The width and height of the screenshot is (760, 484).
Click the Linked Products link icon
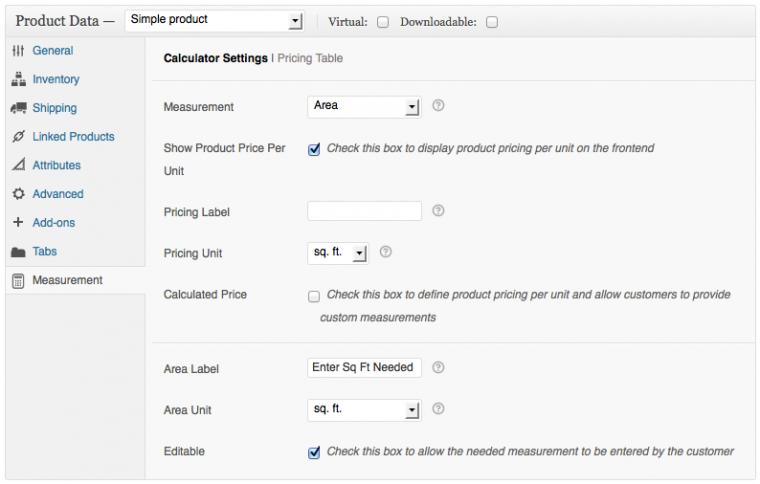click(x=18, y=136)
